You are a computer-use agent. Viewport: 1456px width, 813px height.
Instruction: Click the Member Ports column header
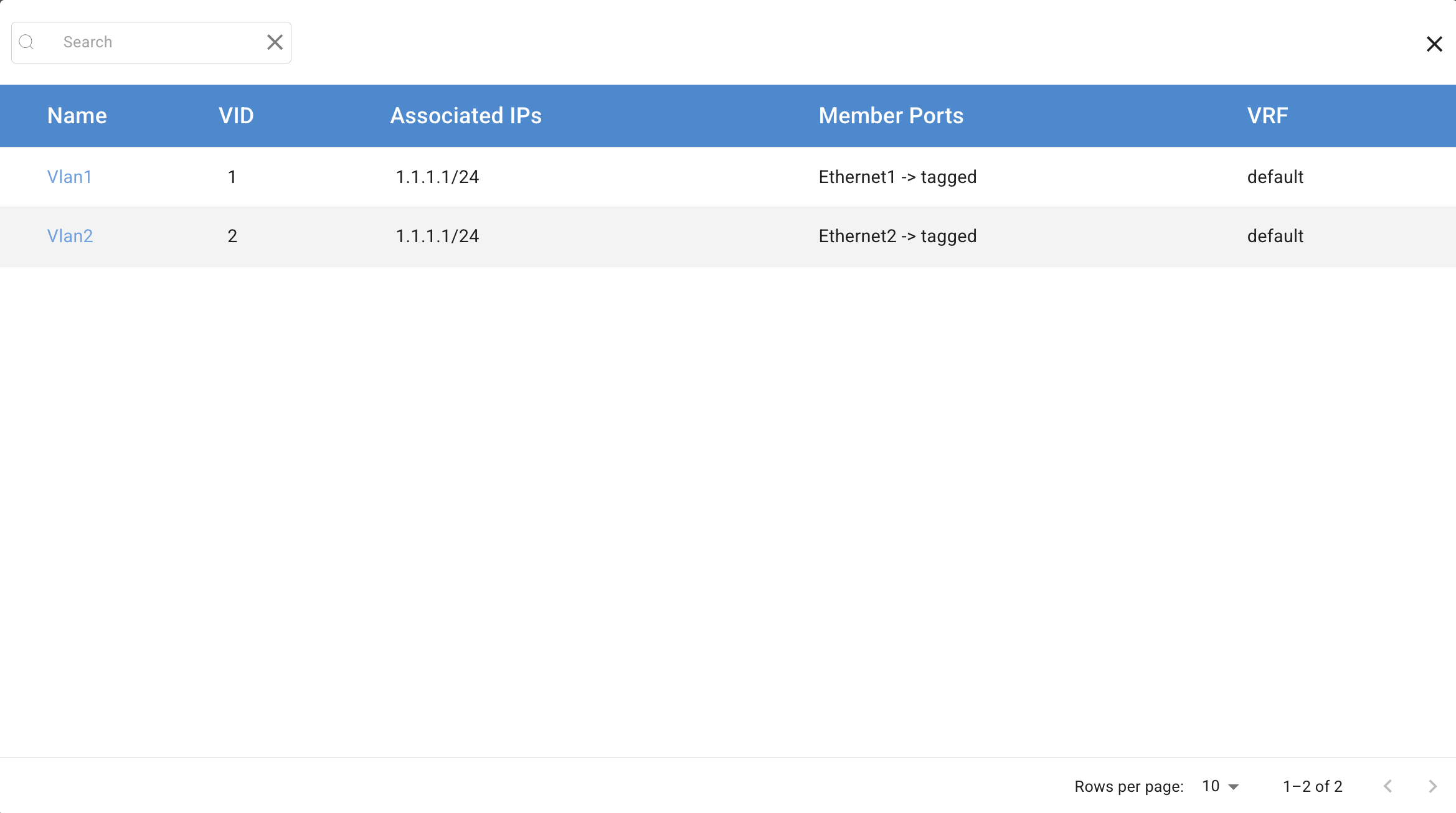[891, 116]
